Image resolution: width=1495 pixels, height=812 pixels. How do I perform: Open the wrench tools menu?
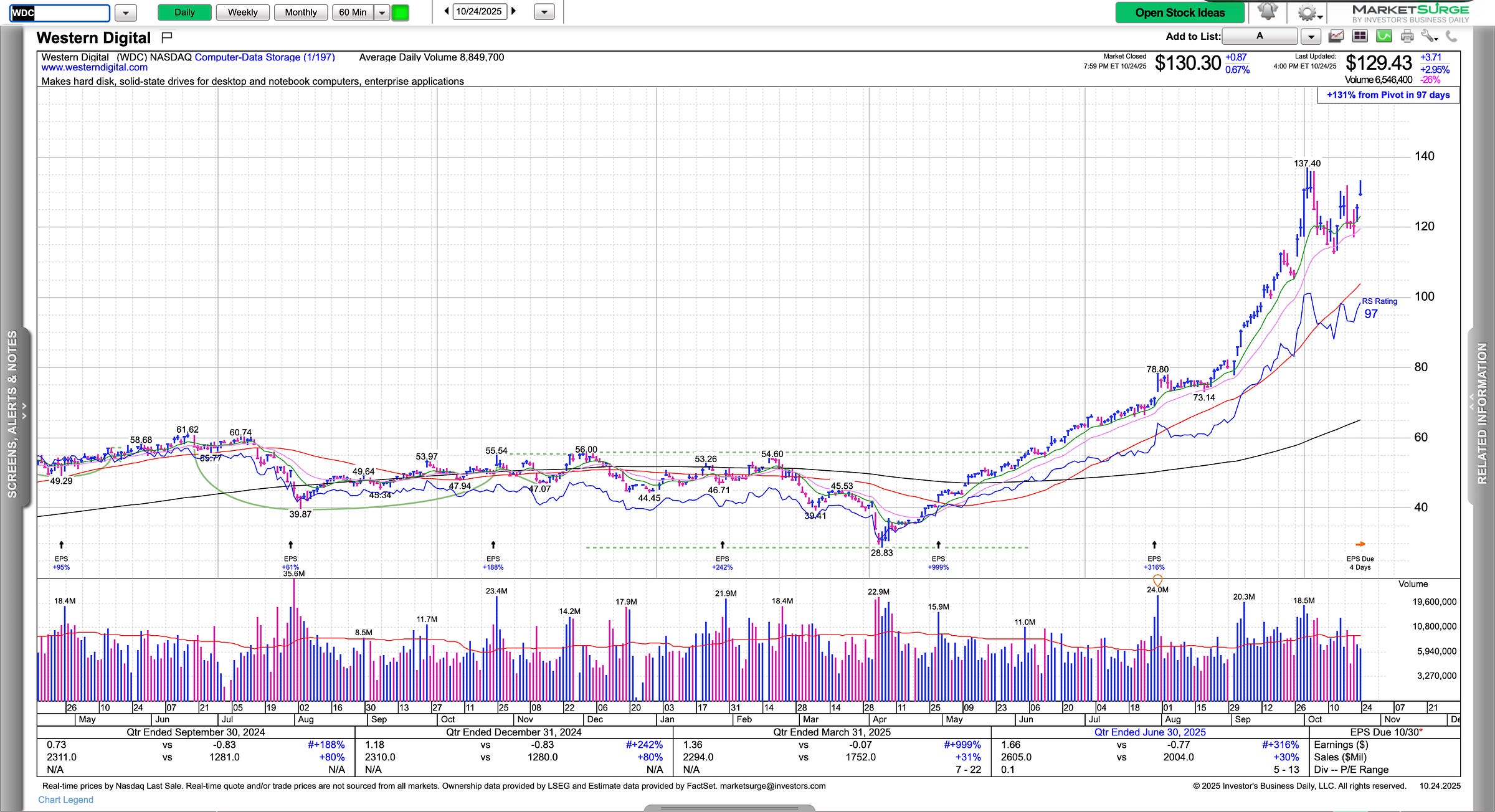tap(1428, 36)
